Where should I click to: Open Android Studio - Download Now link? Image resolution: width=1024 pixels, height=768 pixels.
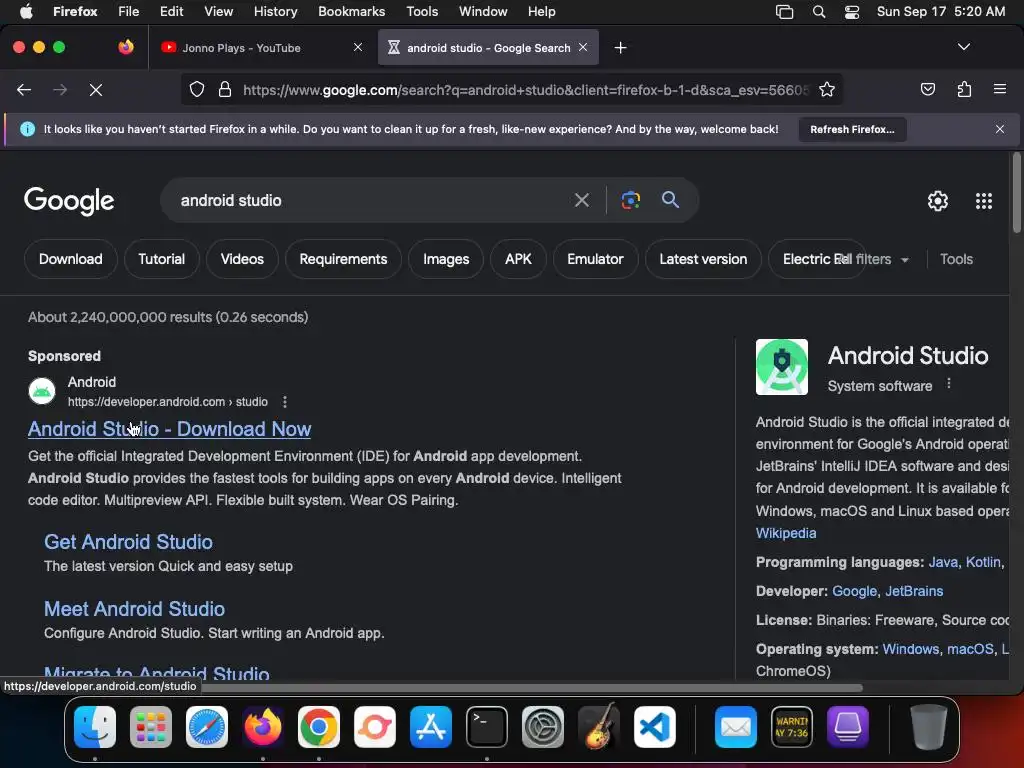[169, 429]
